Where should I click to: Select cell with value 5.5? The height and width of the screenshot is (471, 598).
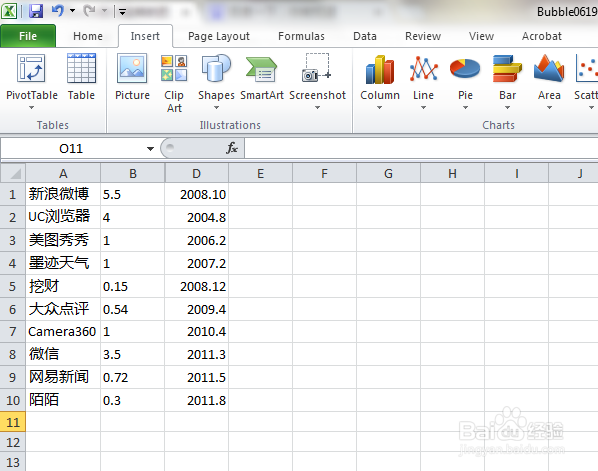(x=133, y=195)
